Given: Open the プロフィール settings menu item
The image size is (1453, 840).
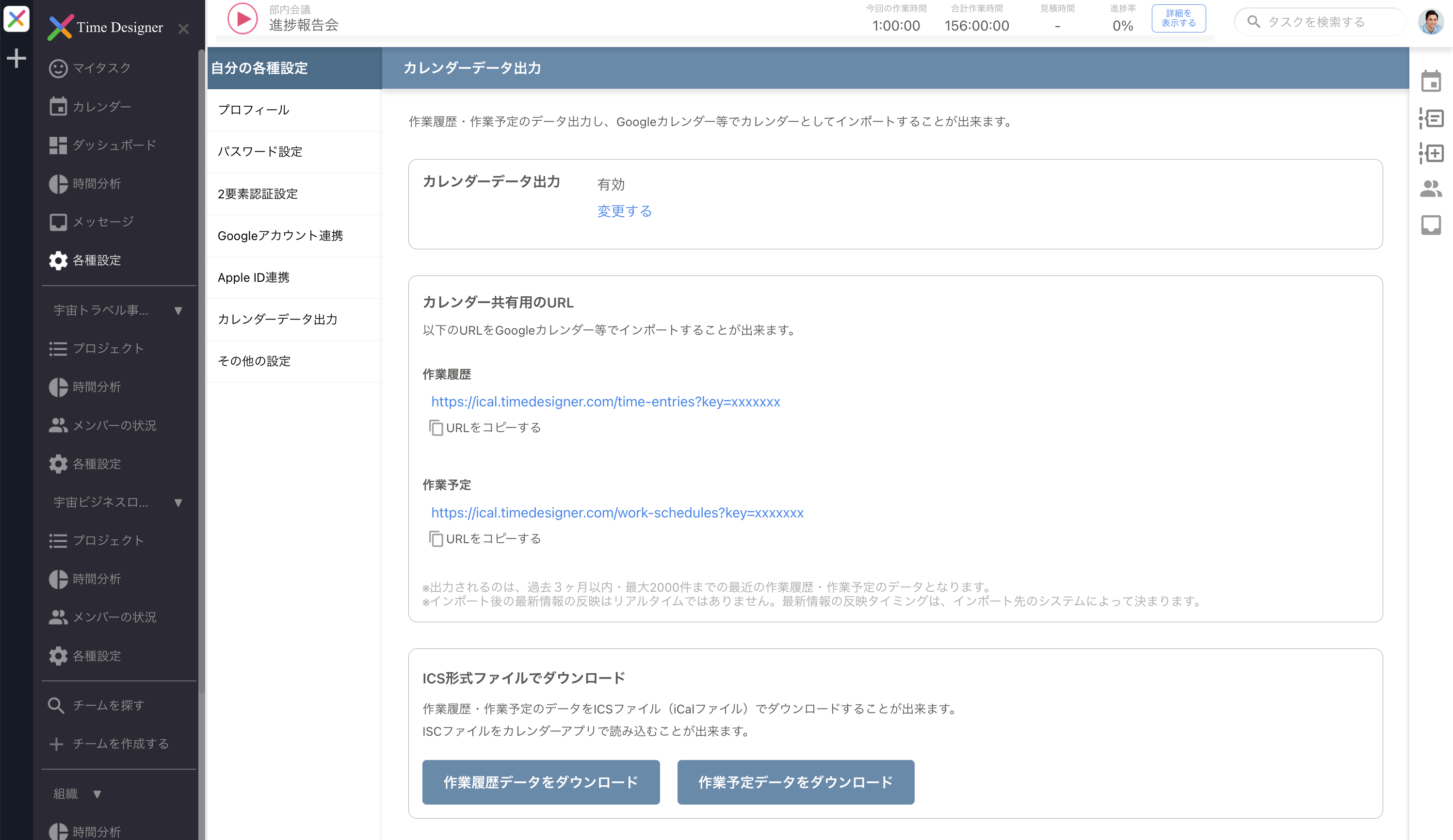Looking at the screenshot, I should (254, 110).
